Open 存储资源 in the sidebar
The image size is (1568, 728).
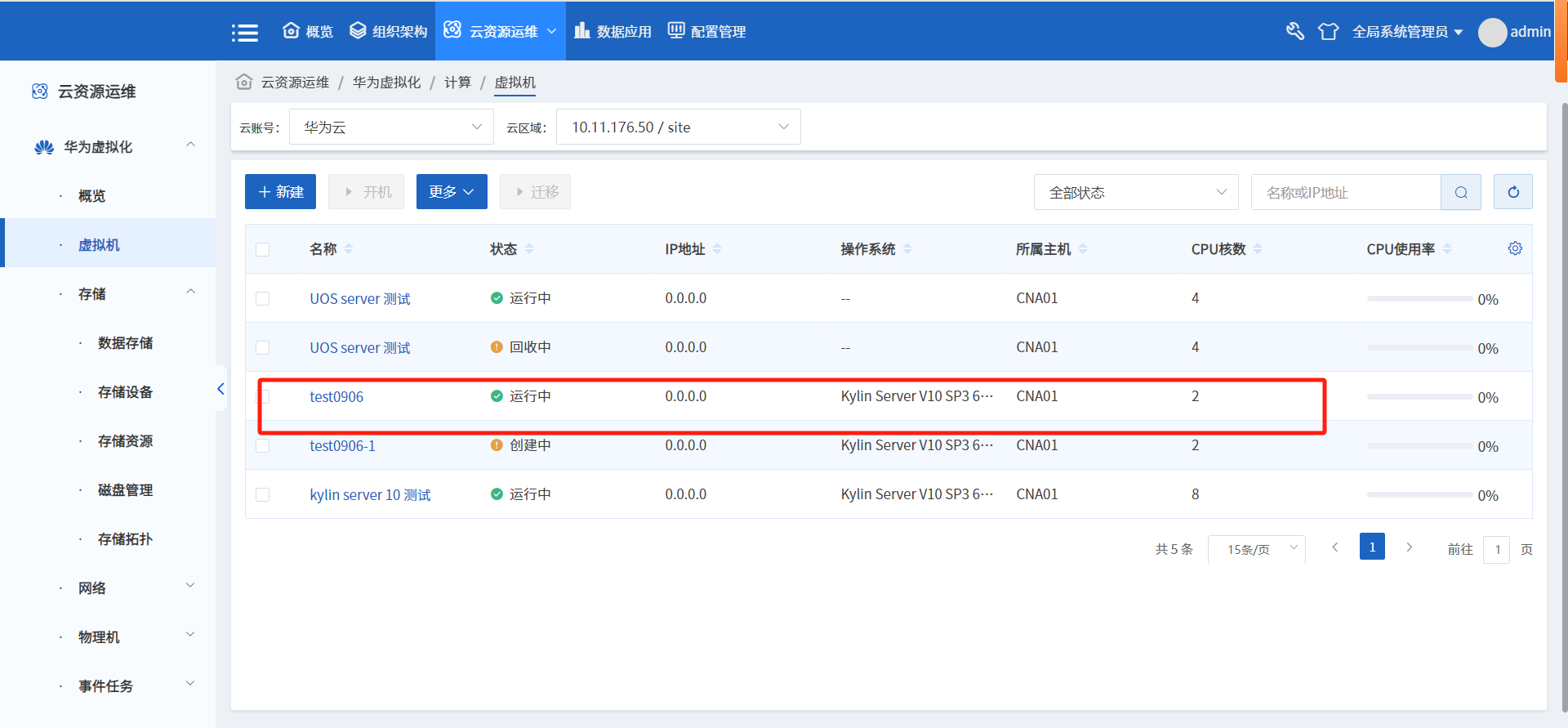pos(125,441)
